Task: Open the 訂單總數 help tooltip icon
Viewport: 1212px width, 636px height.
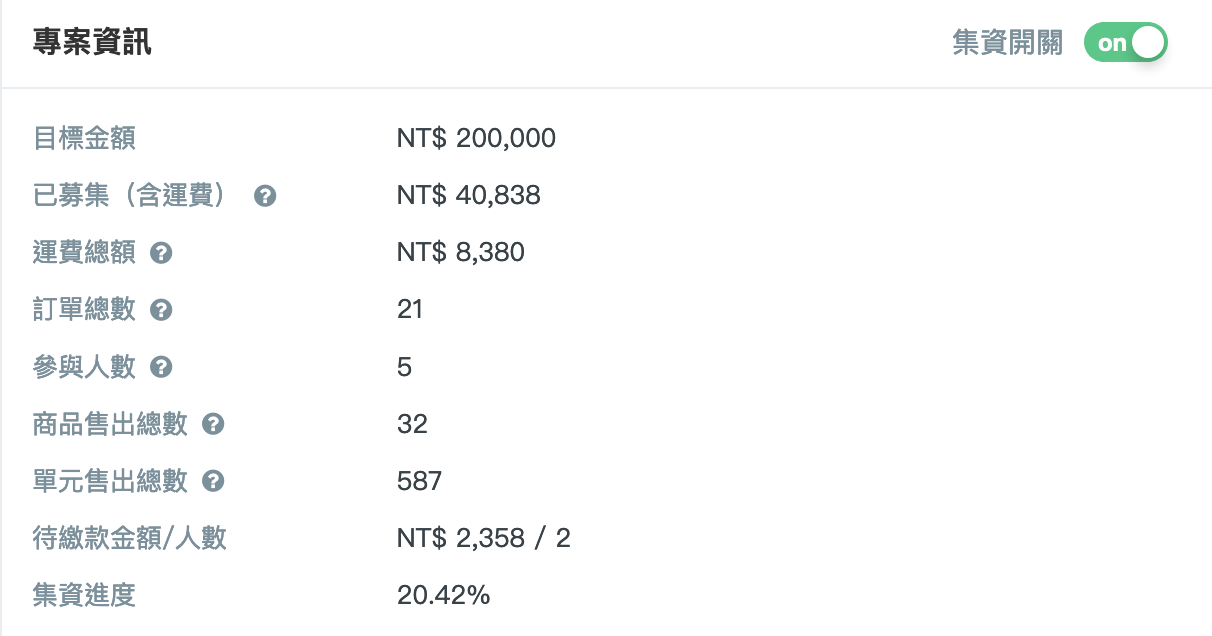Action: 161,310
